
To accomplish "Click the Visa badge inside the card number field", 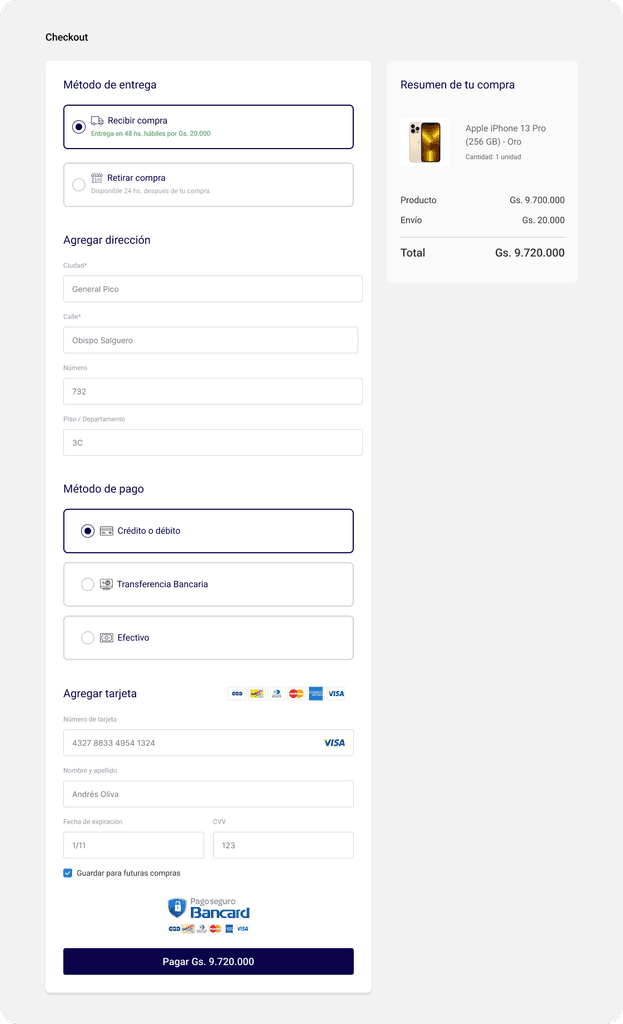I will pos(334,743).
